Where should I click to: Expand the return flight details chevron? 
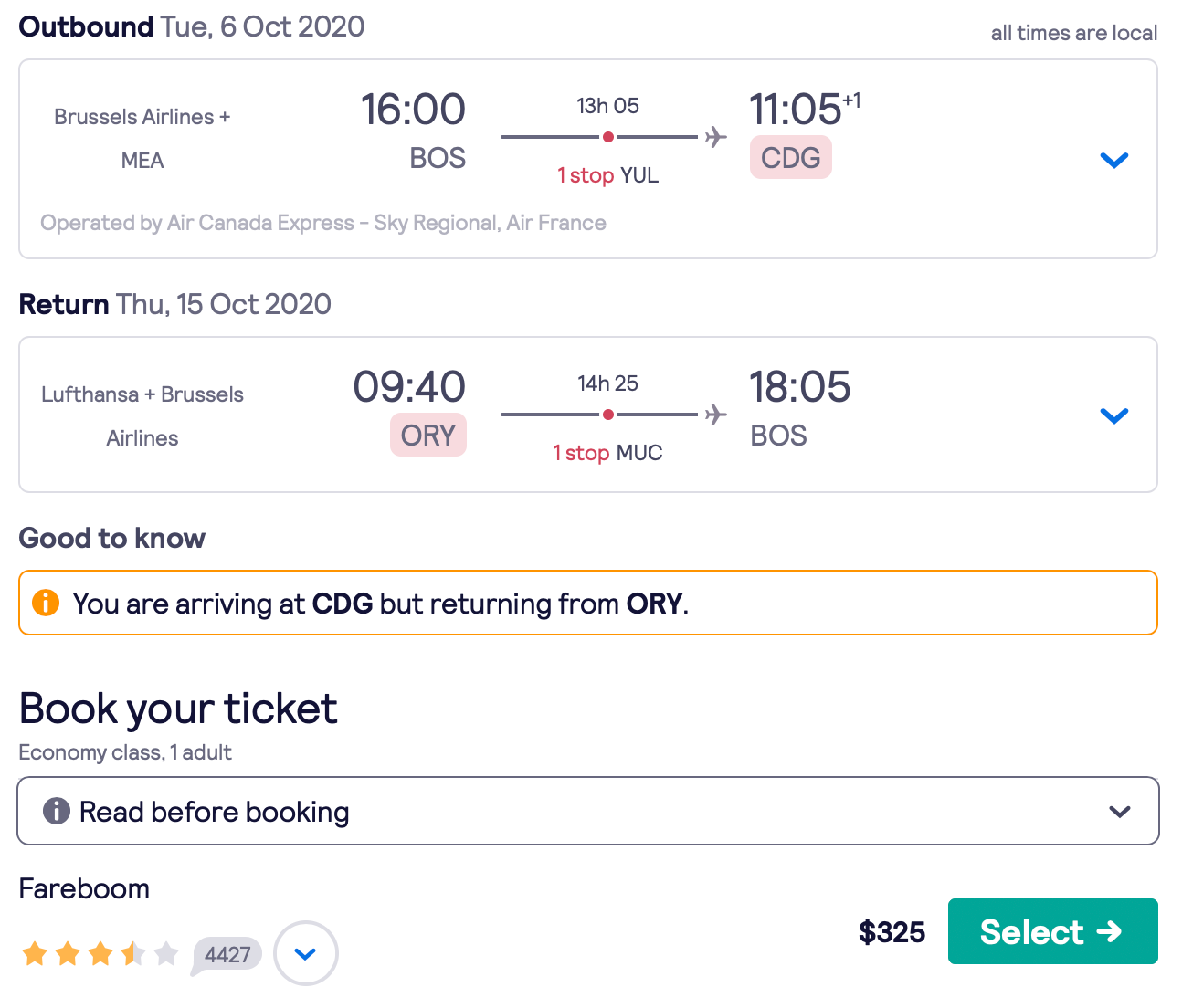(1114, 416)
